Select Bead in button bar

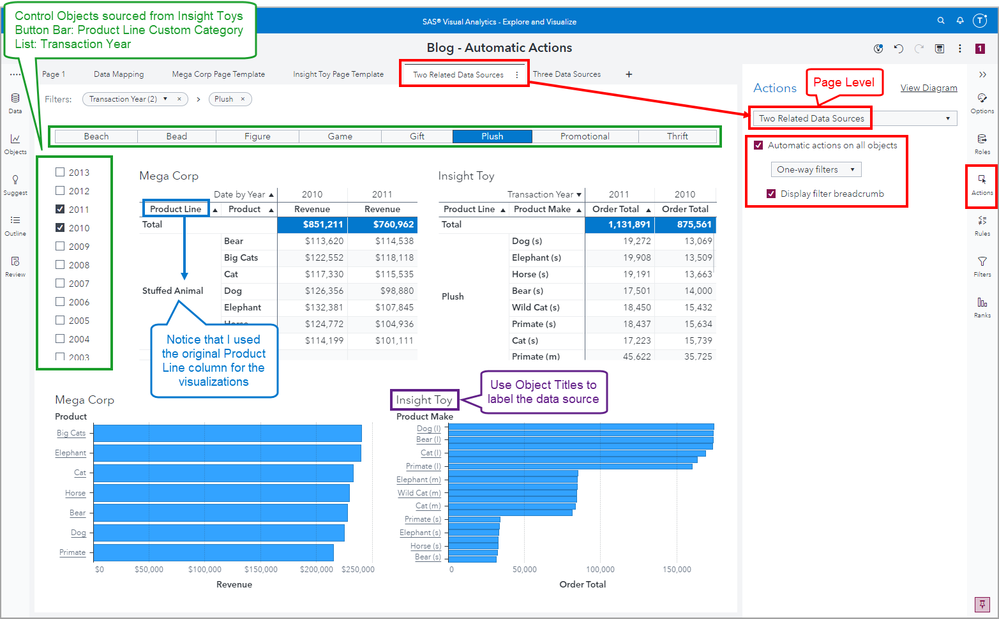coord(176,136)
